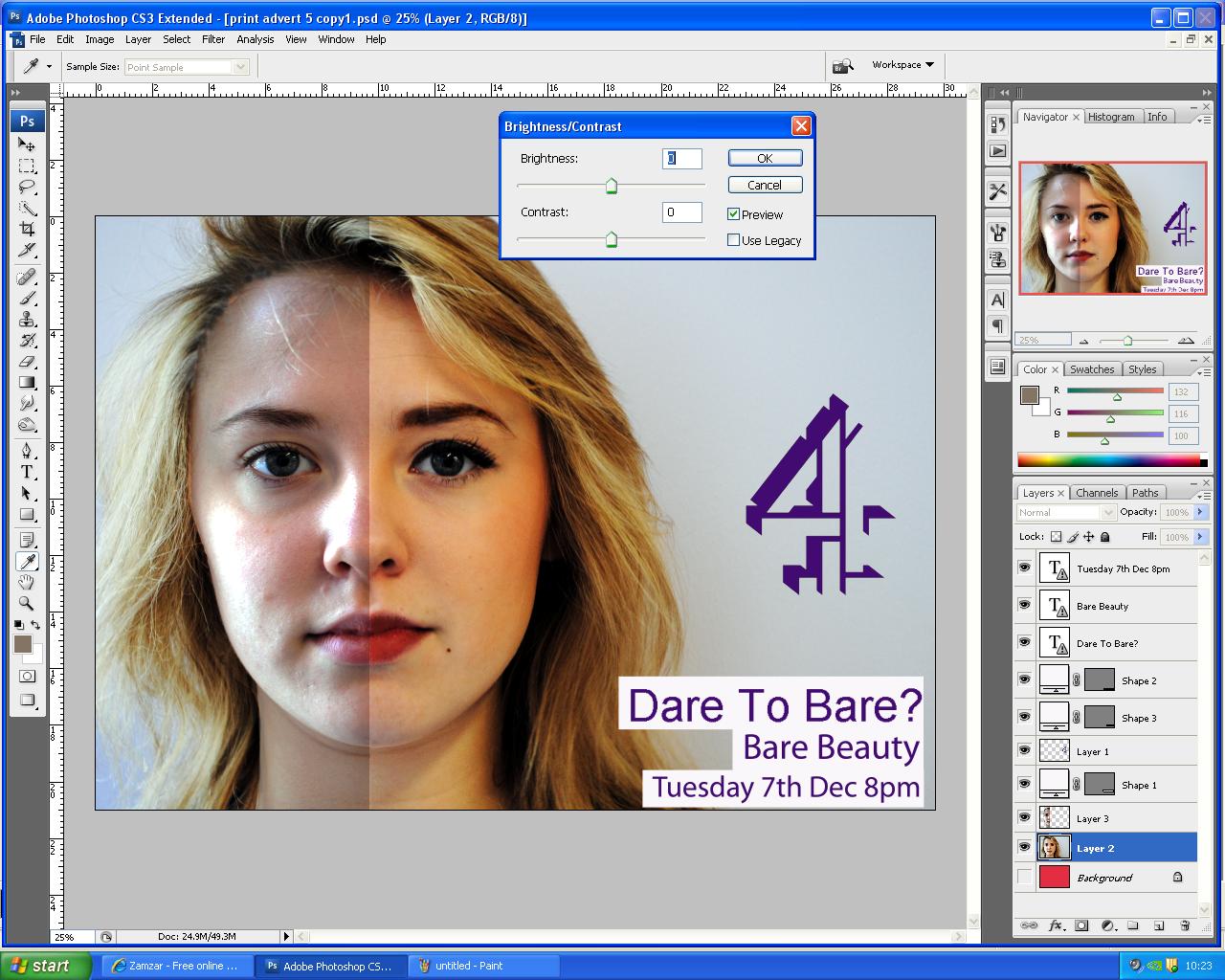
Task: Select the Rectangular Marquee tool
Action: pyautogui.click(x=27, y=166)
